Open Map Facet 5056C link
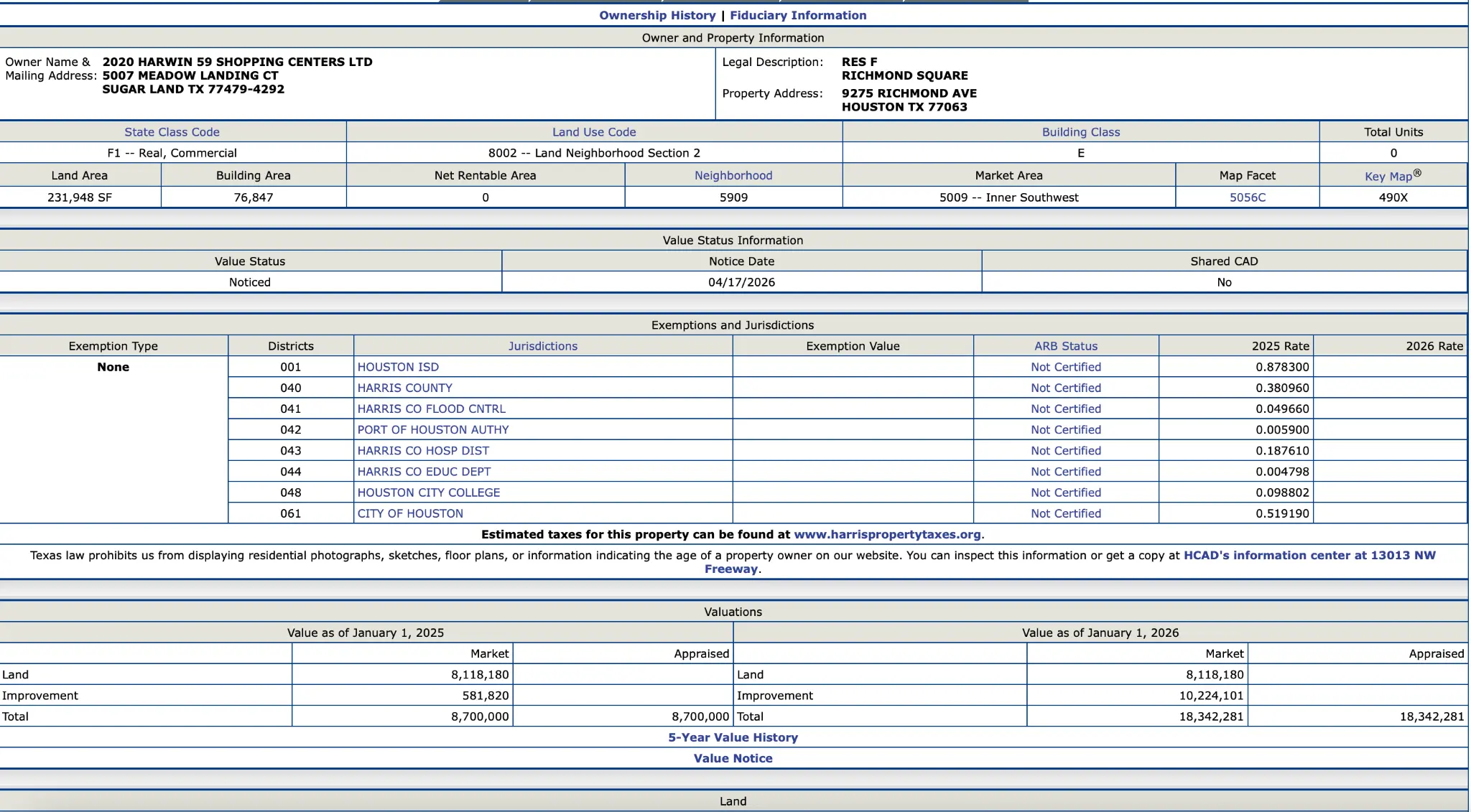The height and width of the screenshot is (812, 1471). [x=1248, y=197]
